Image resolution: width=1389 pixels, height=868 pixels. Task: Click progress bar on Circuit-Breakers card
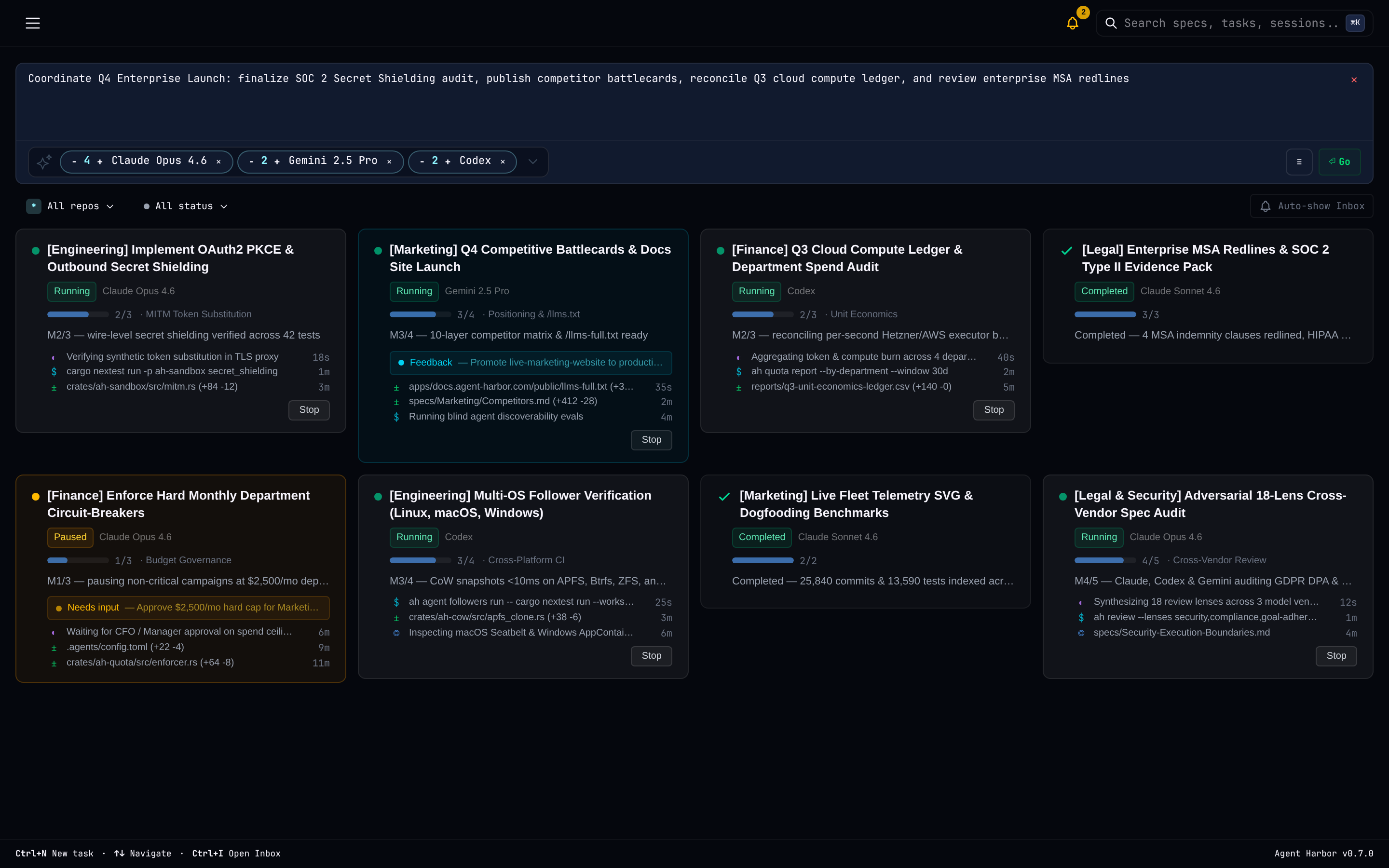click(x=78, y=560)
